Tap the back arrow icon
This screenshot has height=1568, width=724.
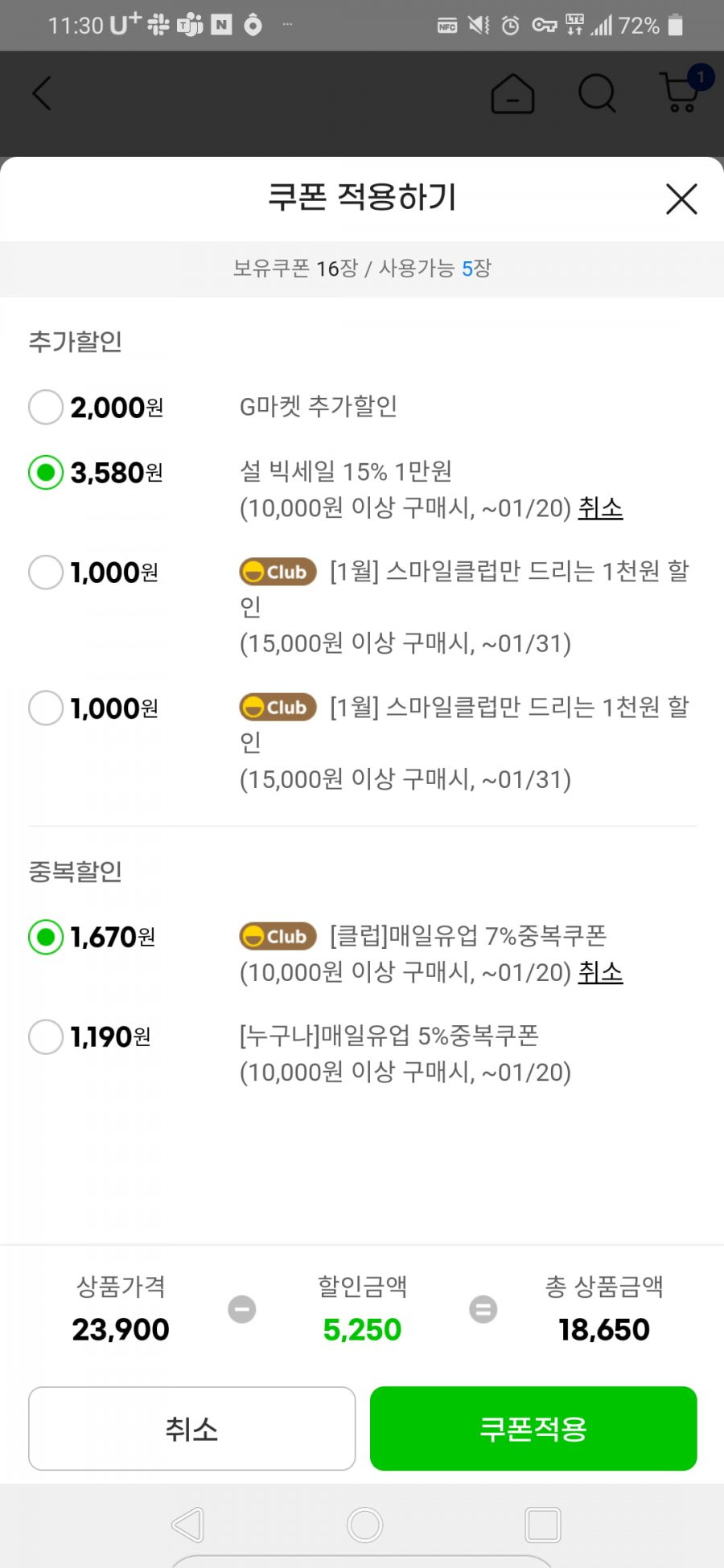(42, 93)
